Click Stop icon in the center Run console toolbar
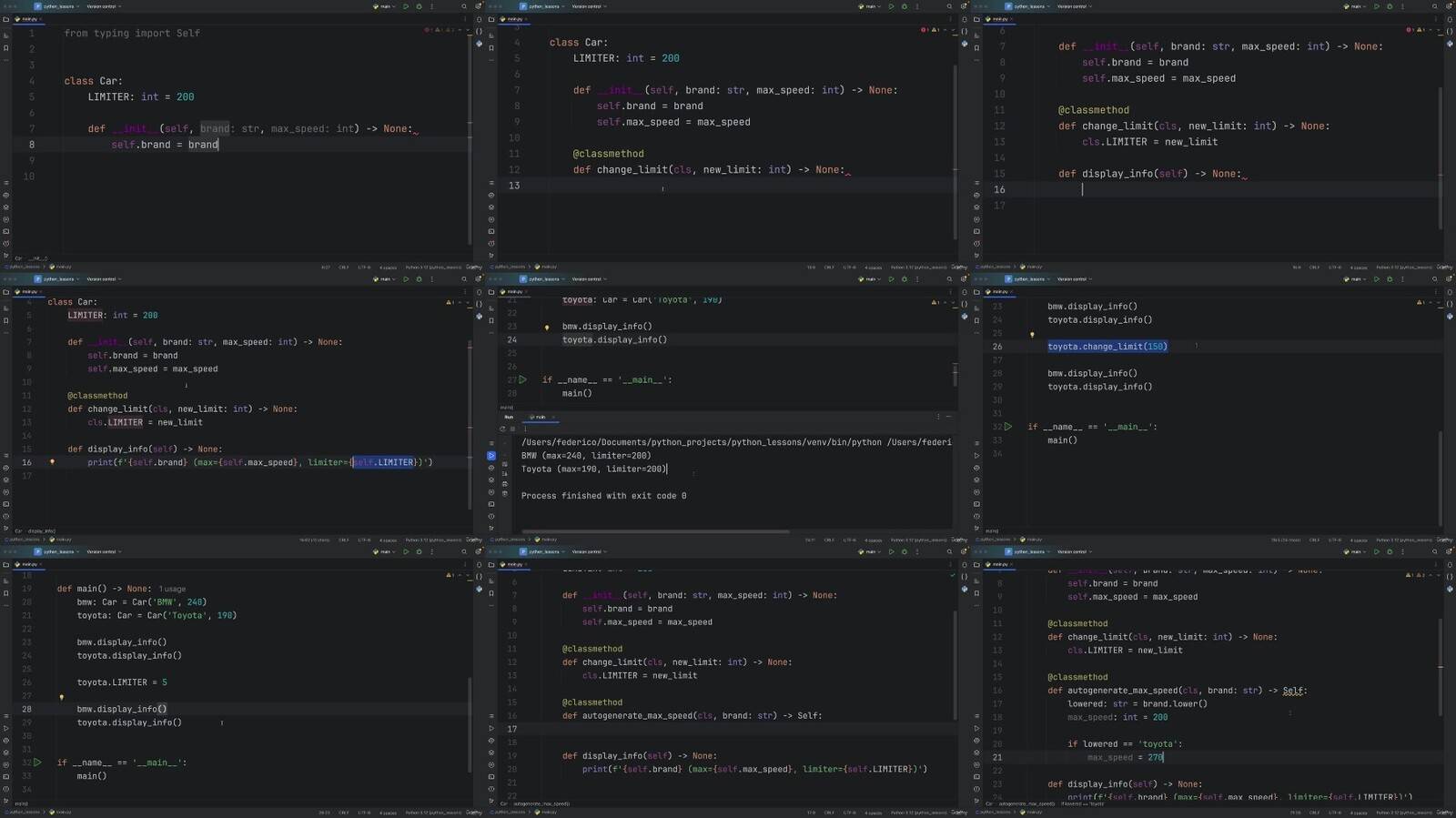Image resolution: width=1456 pixels, height=818 pixels. (x=512, y=429)
